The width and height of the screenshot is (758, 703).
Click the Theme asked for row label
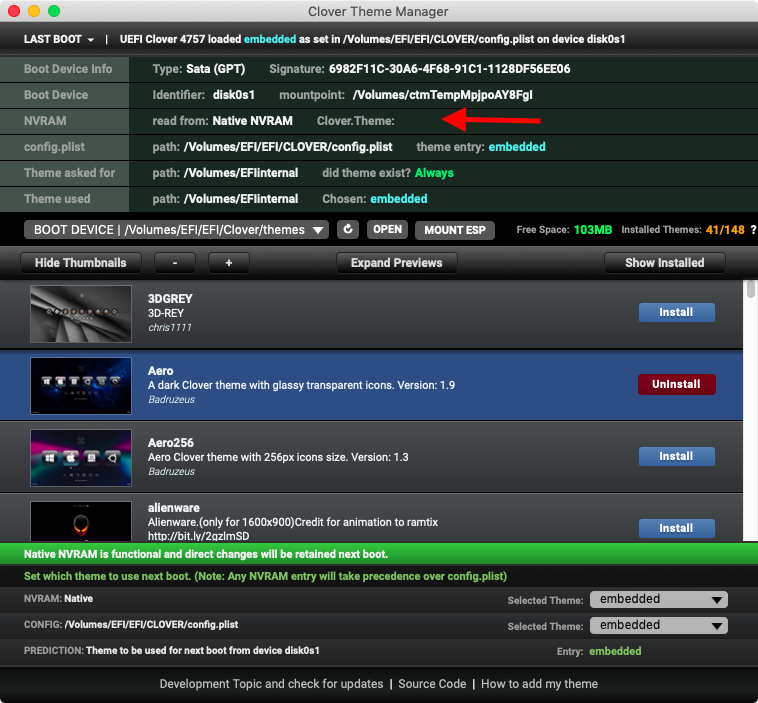70,173
